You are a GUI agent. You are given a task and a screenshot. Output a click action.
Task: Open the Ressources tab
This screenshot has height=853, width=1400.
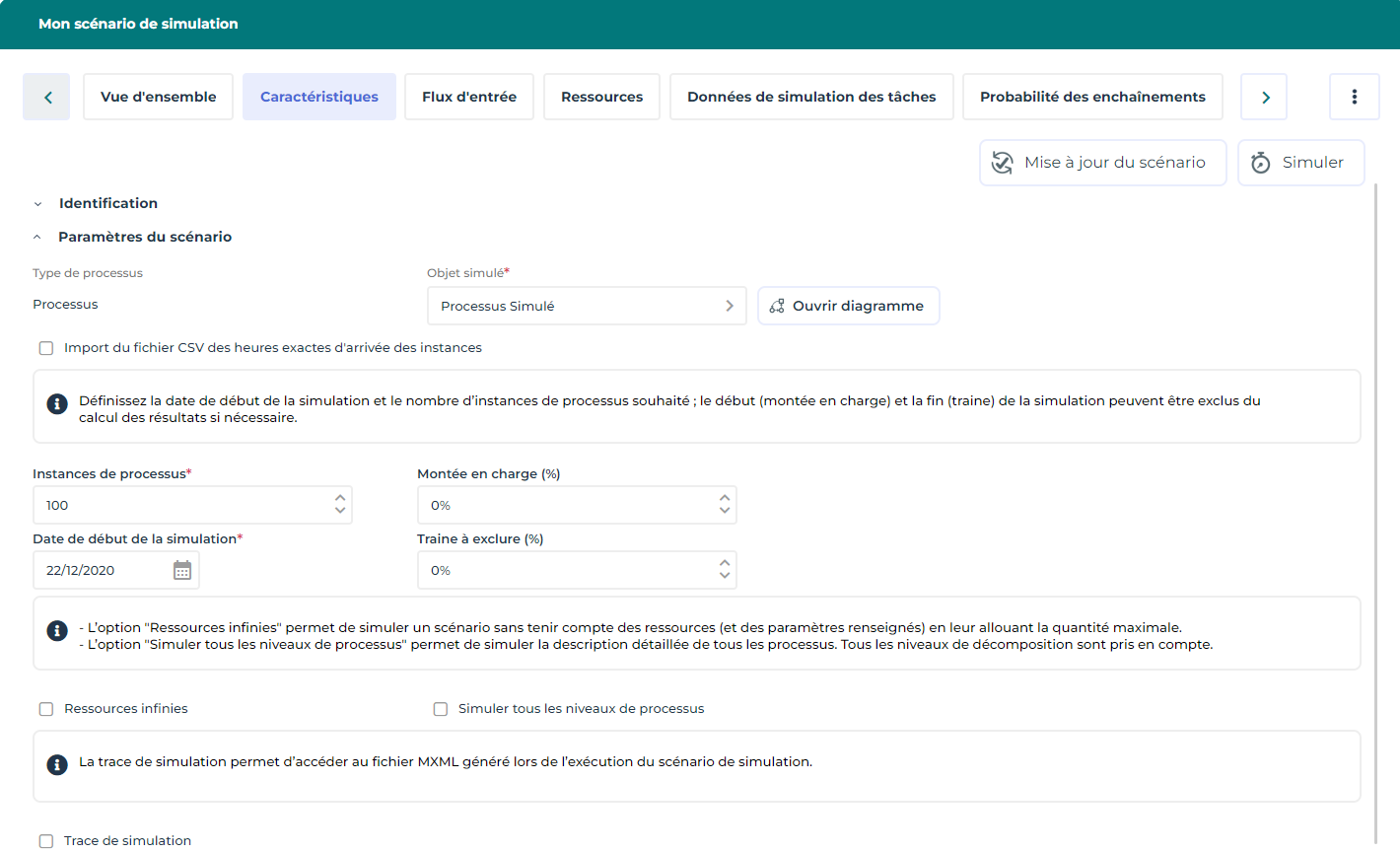click(x=601, y=97)
